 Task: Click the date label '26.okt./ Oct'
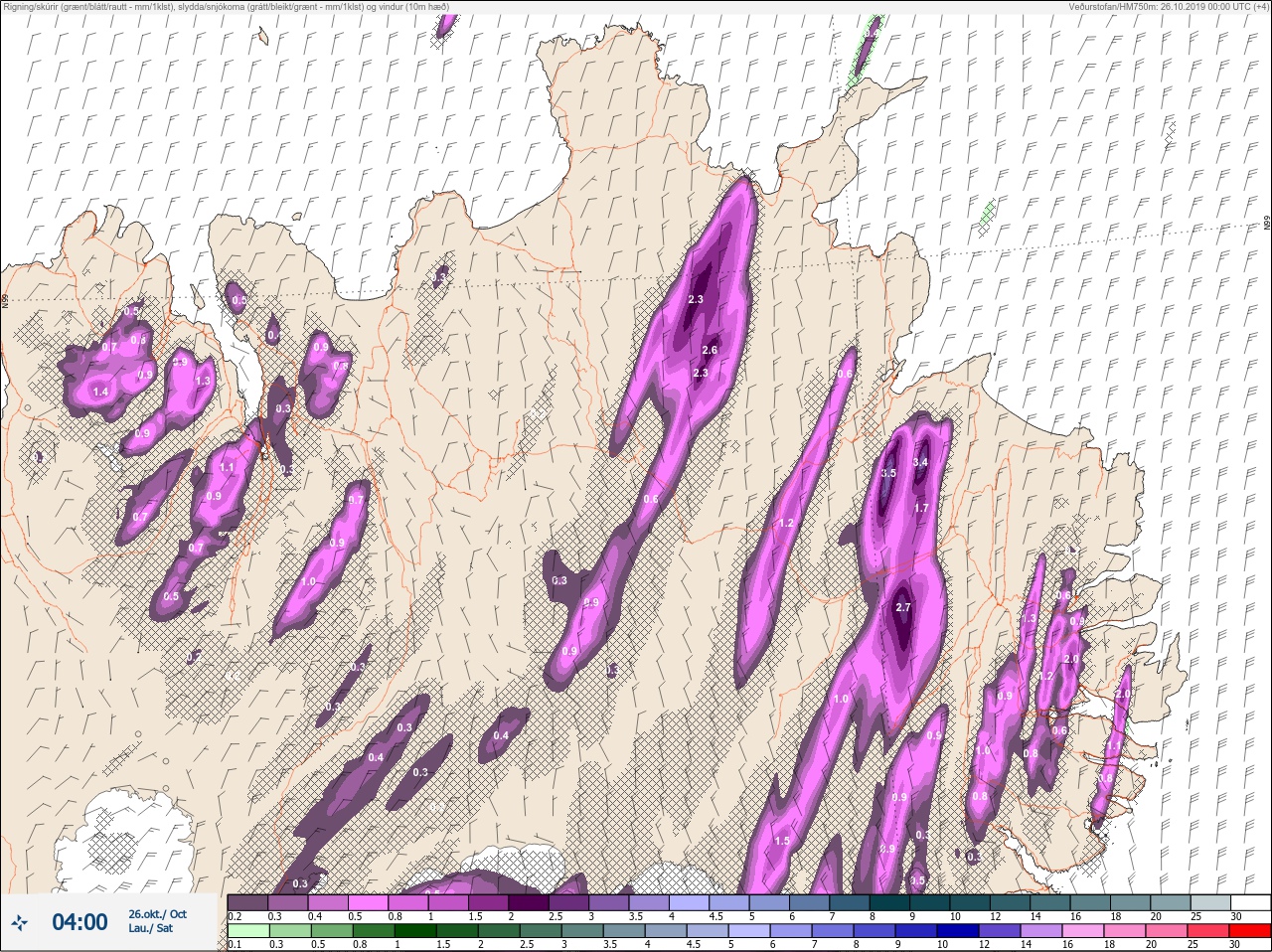point(157,913)
